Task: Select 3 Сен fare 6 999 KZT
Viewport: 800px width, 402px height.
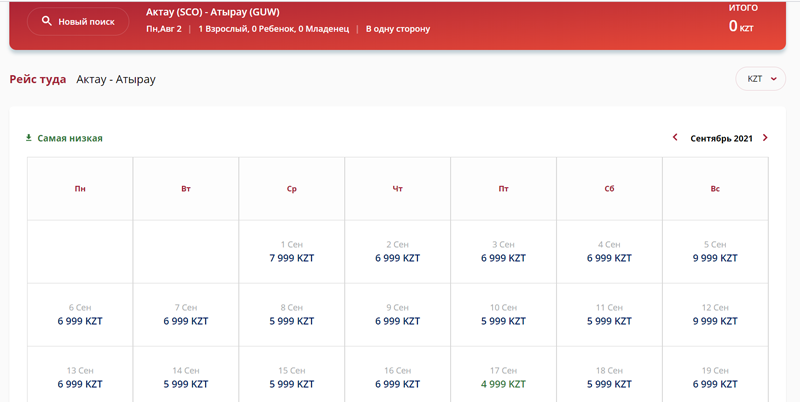Action: pos(503,252)
